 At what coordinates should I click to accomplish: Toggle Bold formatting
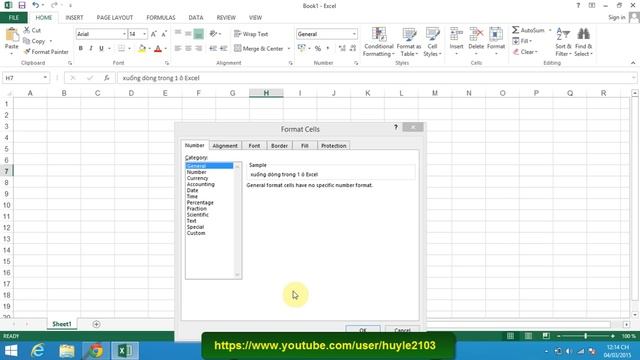(x=80, y=48)
